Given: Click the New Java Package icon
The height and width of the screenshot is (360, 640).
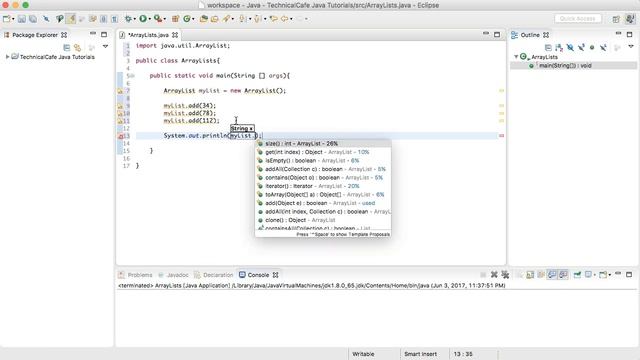Looking at the screenshot, I should coord(176,19).
